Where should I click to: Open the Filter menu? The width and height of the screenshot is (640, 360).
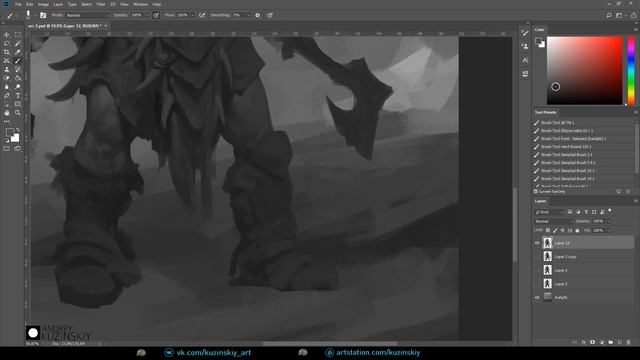101,4
